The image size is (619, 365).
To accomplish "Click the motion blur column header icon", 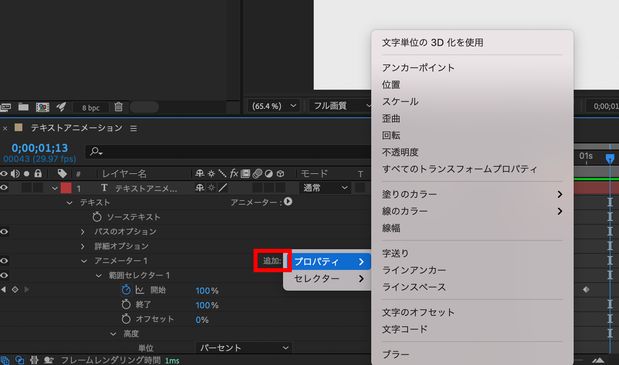I will pyautogui.click(x=257, y=173).
